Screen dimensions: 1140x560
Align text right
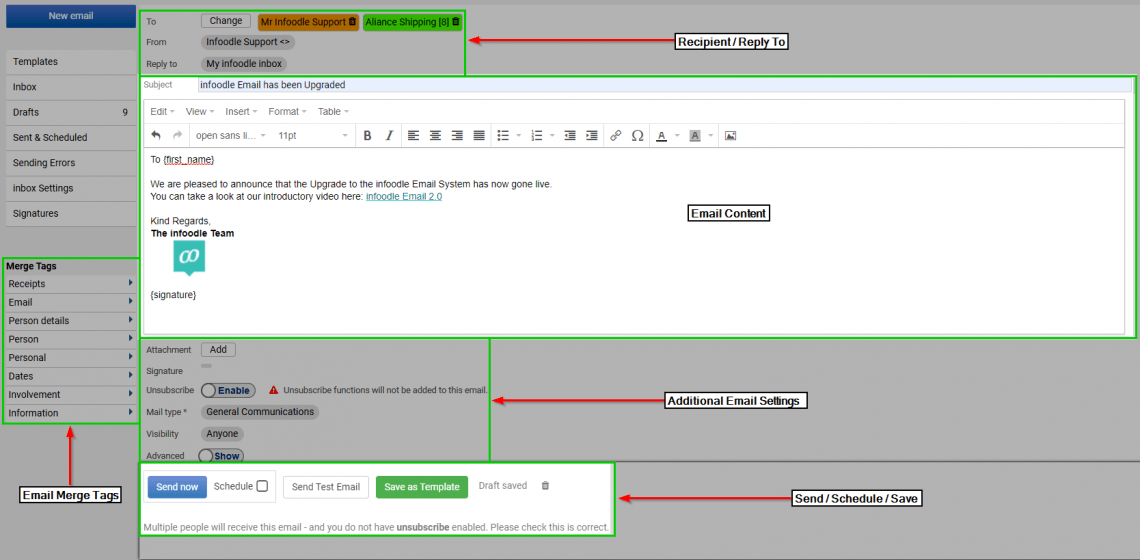click(x=457, y=135)
